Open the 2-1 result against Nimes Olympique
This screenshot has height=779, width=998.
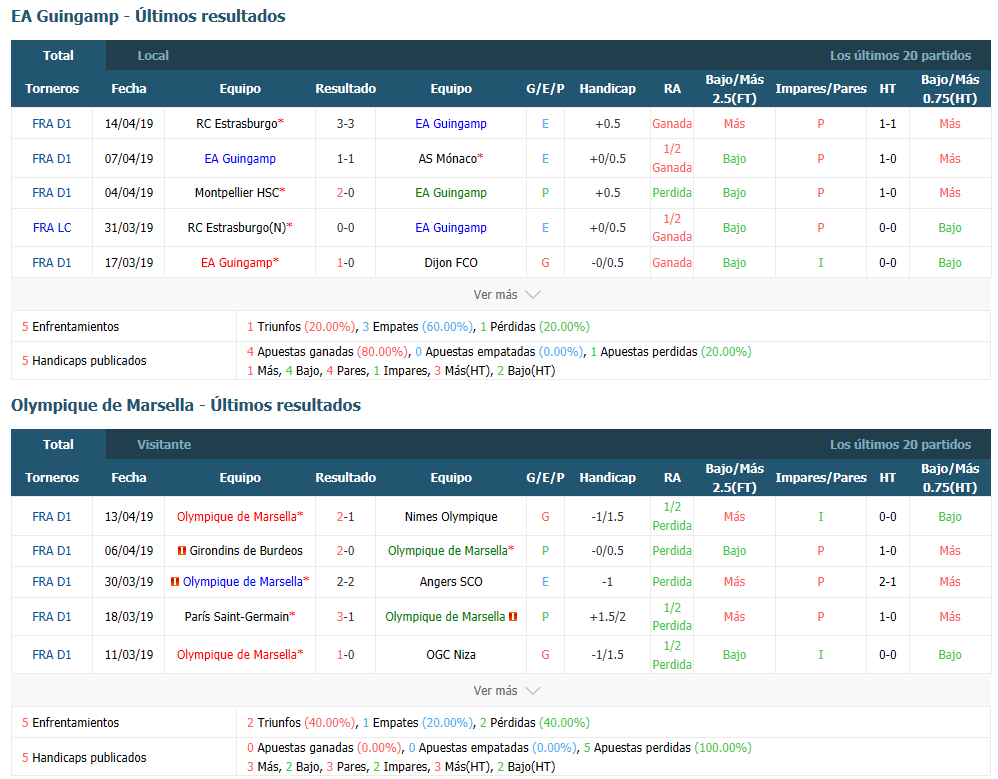pyautogui.click(x=346, y=516)
